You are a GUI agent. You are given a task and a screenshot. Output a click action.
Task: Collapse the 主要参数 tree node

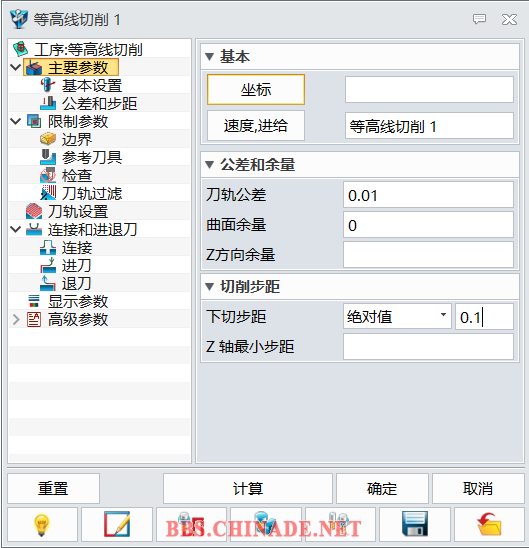click(15, 67)
